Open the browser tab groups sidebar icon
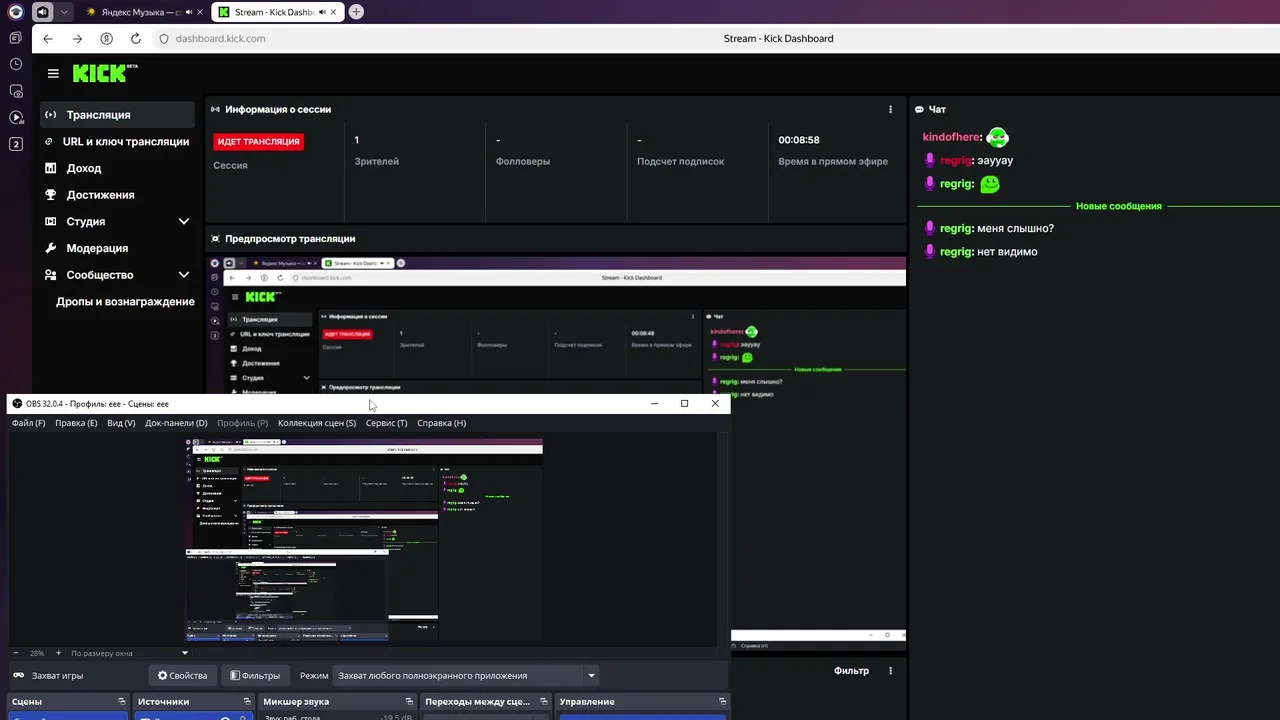This screenshot has height=720, width=1280. click(x=15, y=38)
